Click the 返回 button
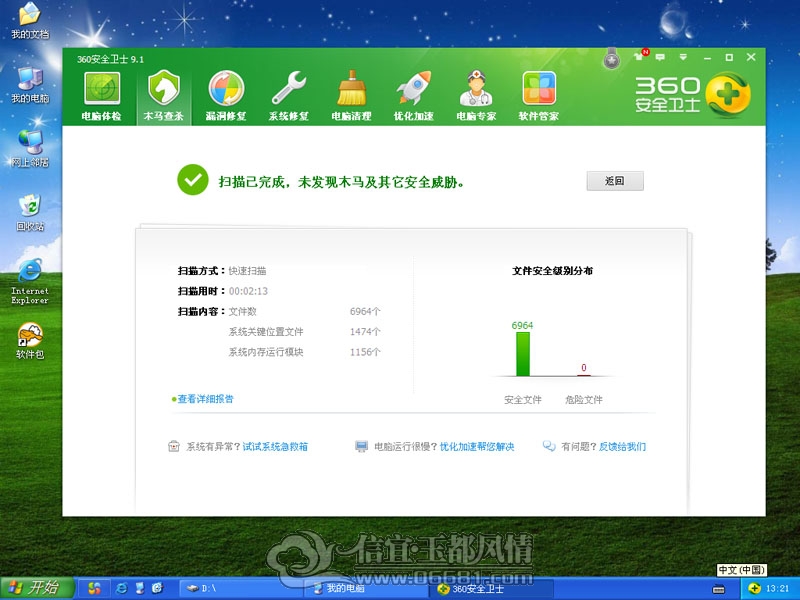This screenshot has height=600, width=800. (614, 181)
